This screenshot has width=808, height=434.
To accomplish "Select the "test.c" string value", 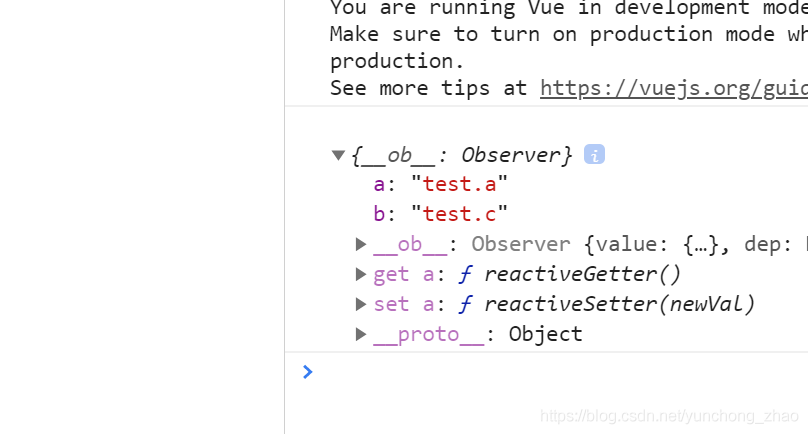I will click(x=459, y=214).
